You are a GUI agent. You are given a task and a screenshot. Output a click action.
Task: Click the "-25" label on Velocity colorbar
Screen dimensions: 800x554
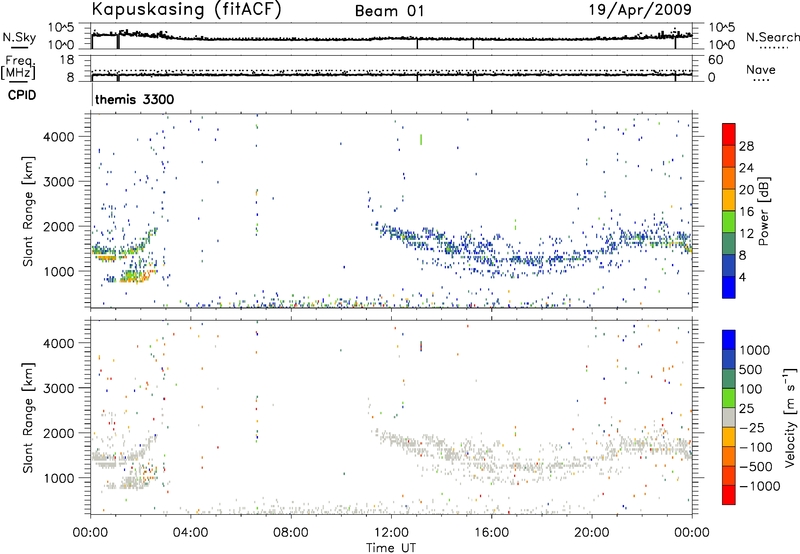pos(752,428)
